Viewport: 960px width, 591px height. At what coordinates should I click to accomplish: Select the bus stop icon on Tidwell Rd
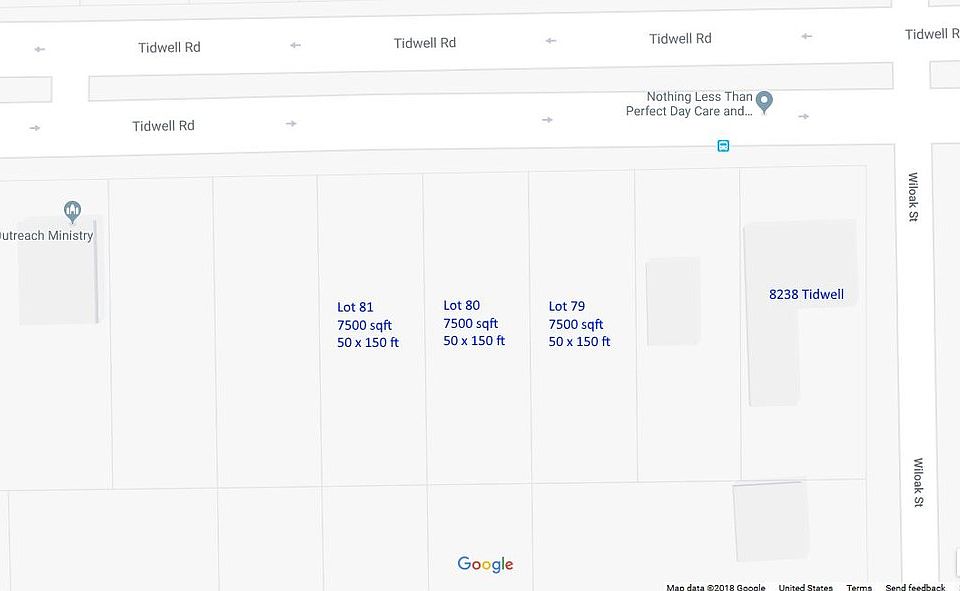(x=723, y=146)
